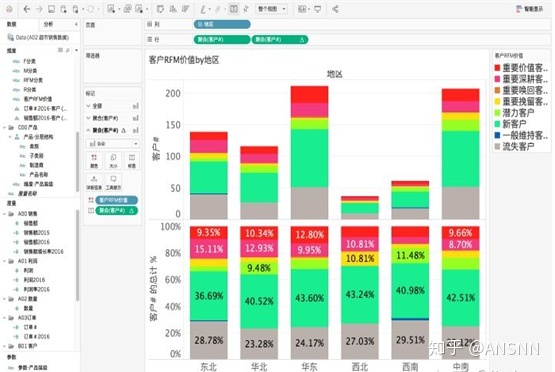Click the add new data source icon

point(63,9)
